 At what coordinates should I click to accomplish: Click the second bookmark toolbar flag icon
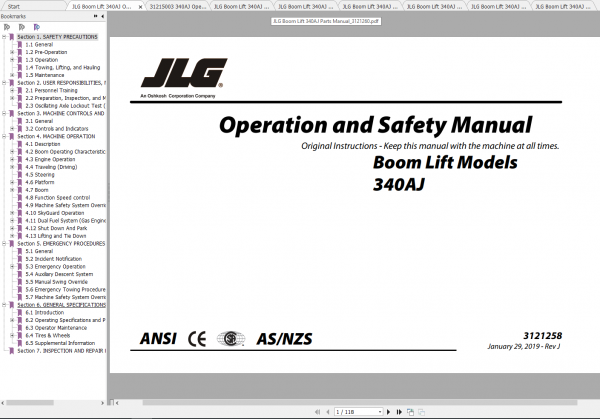pos(22,27)
